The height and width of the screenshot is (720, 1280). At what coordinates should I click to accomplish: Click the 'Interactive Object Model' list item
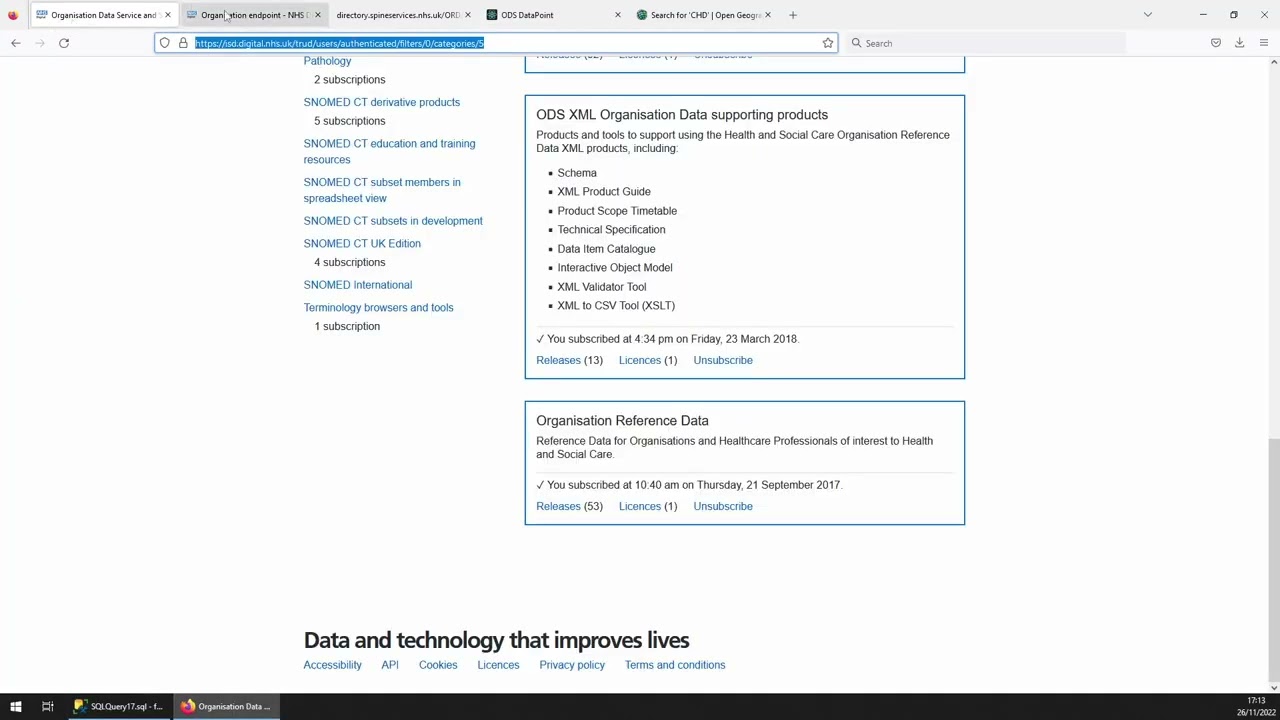(x=615, y=268)
